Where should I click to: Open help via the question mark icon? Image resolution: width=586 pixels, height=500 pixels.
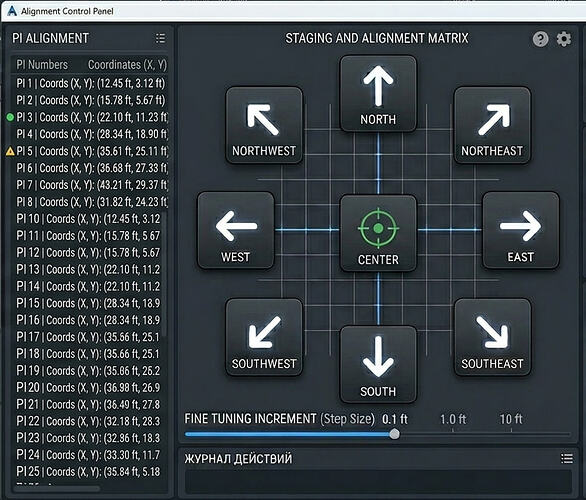point(540,39)
